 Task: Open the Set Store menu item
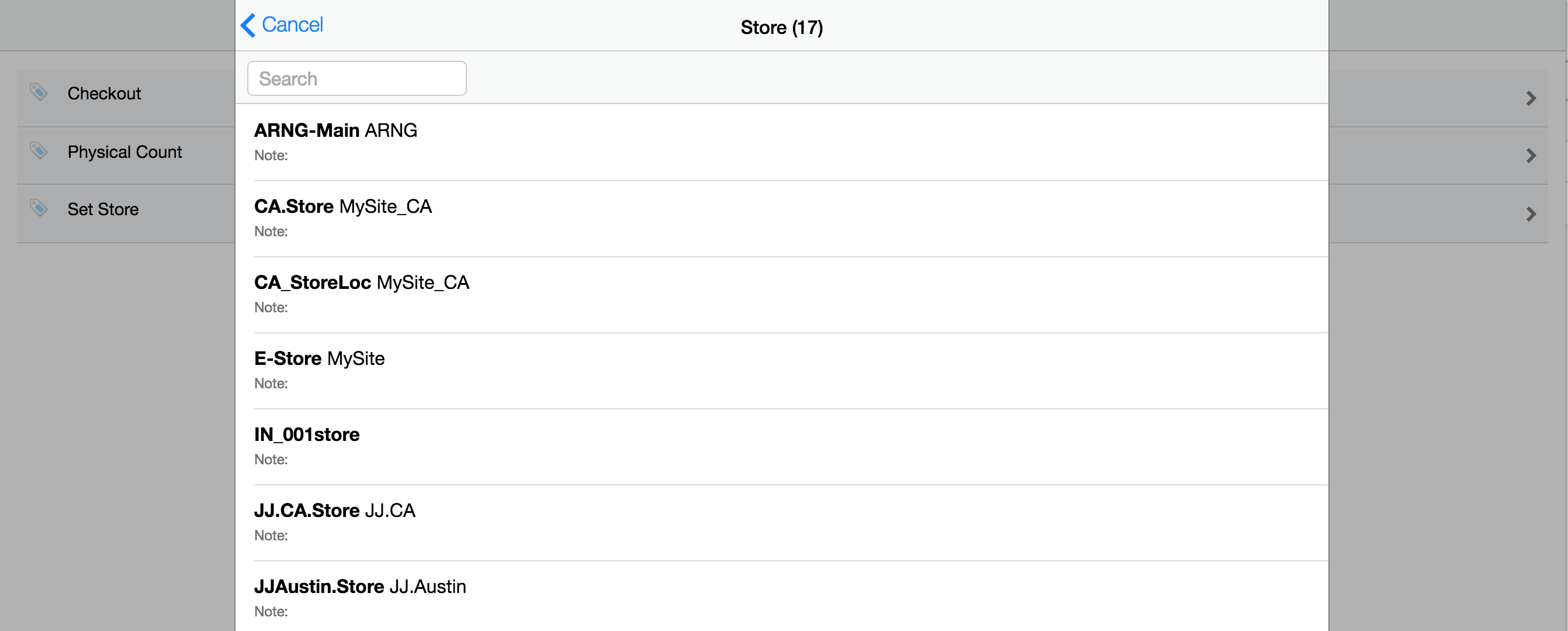103,209
